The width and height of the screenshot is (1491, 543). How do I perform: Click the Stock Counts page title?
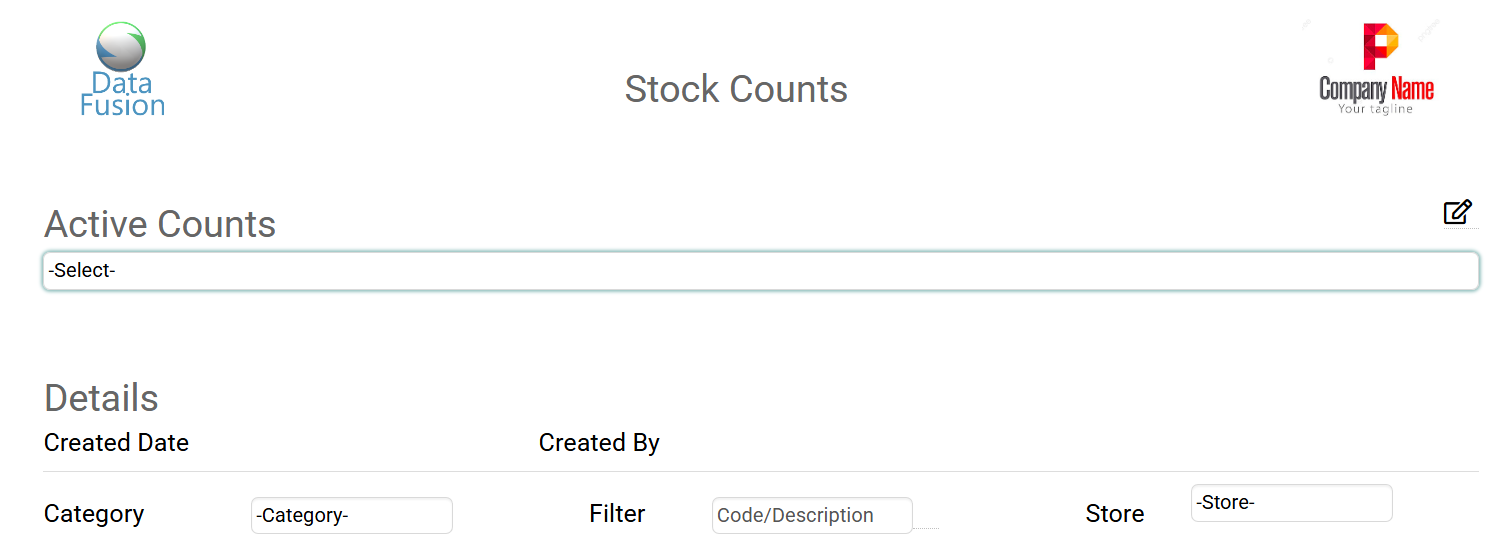point(736,89)
